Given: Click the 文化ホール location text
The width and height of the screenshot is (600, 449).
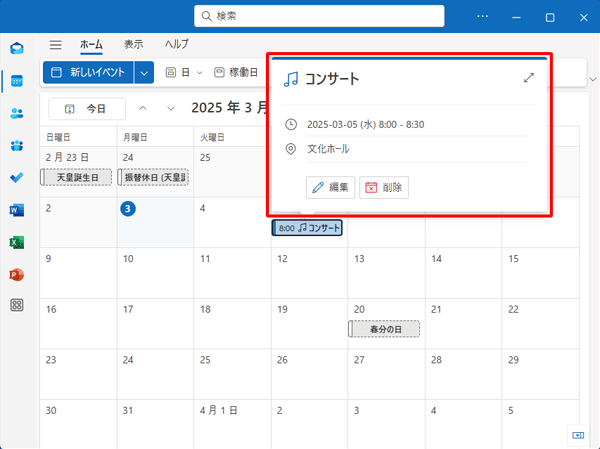Looking at the screenshot, I should (x=328, y=149).
